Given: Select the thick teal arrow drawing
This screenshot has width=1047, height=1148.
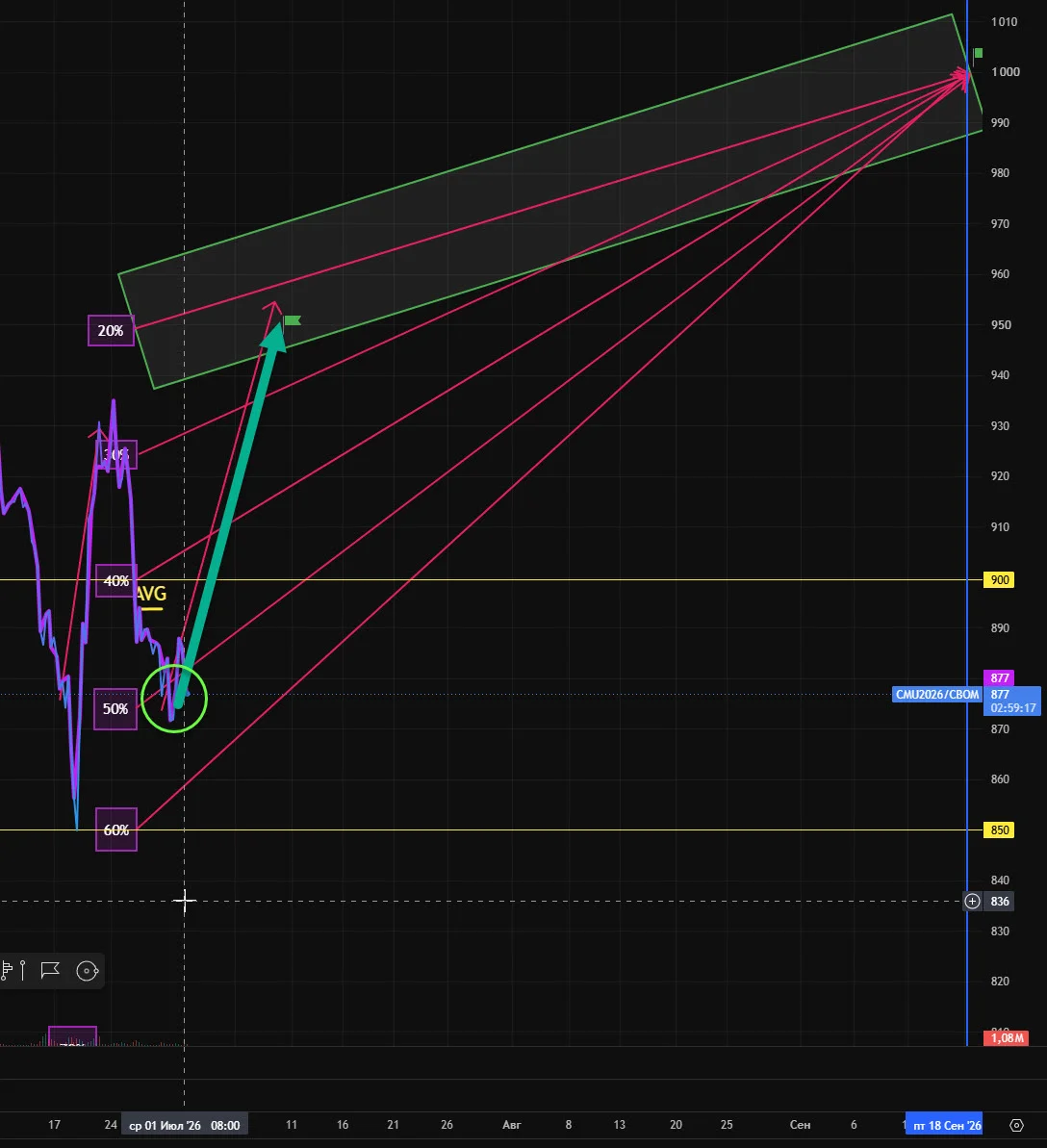Looking at the screenshot, I should 230,515.
